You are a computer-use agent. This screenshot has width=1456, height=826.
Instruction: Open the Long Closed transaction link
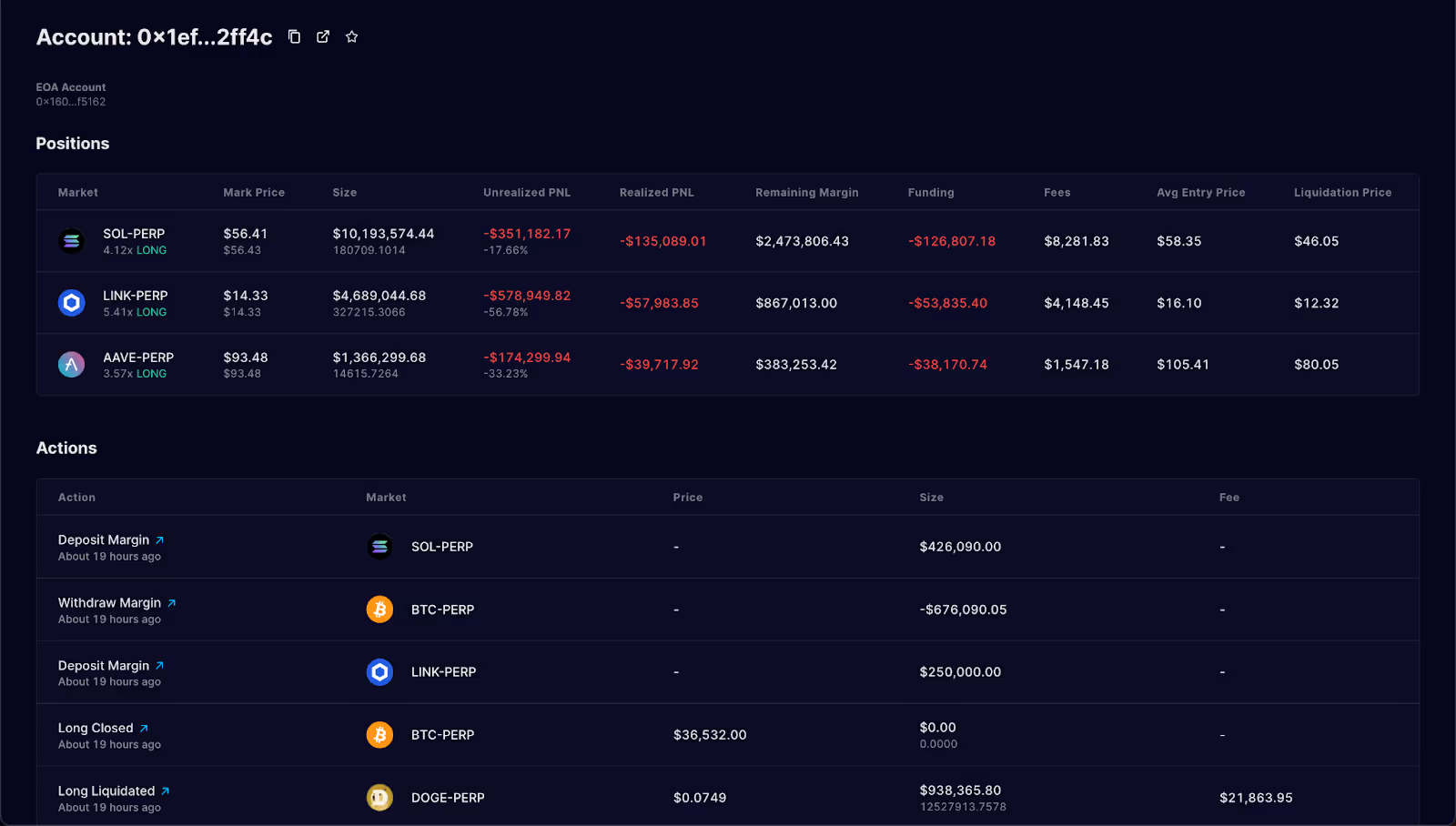[x=143, y=727]
